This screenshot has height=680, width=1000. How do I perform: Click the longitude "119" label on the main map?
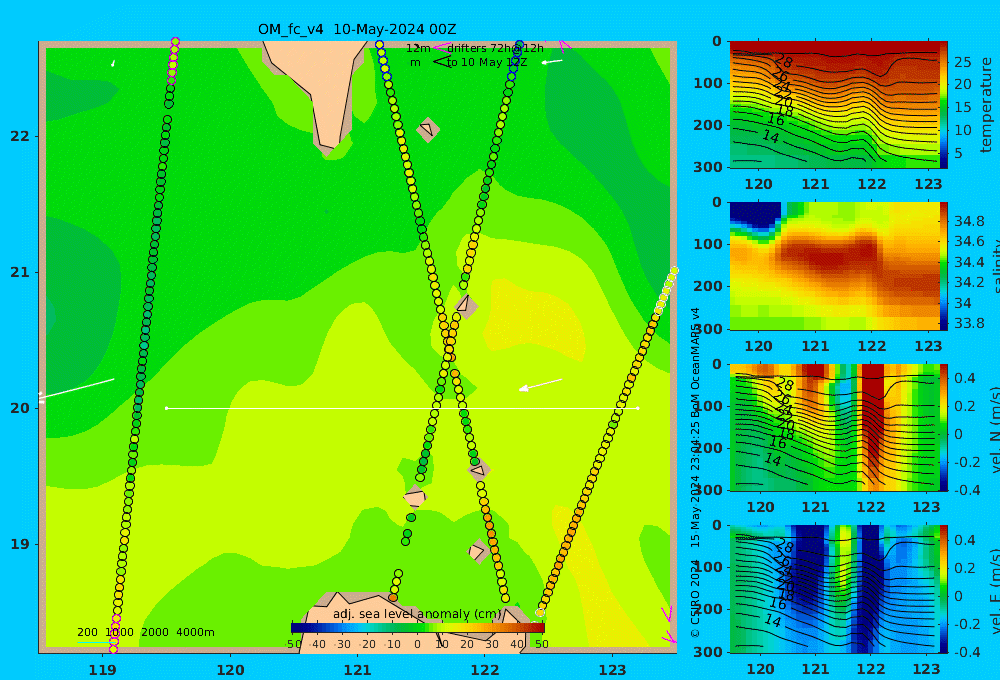(102, 670)
